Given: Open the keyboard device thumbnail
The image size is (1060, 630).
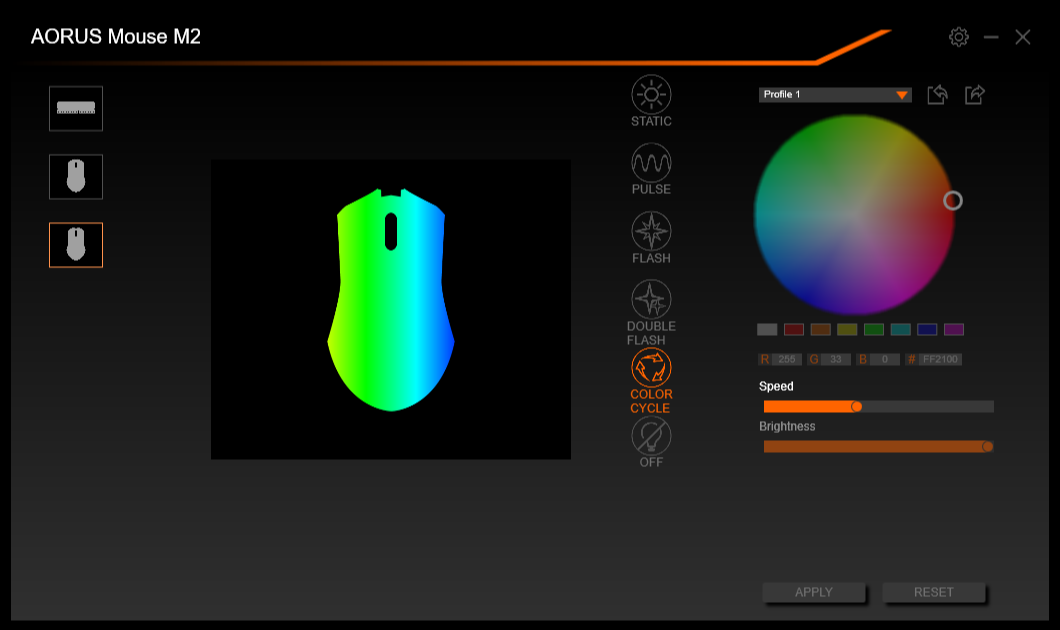Looking at the screenshot, I should (76, 108).
